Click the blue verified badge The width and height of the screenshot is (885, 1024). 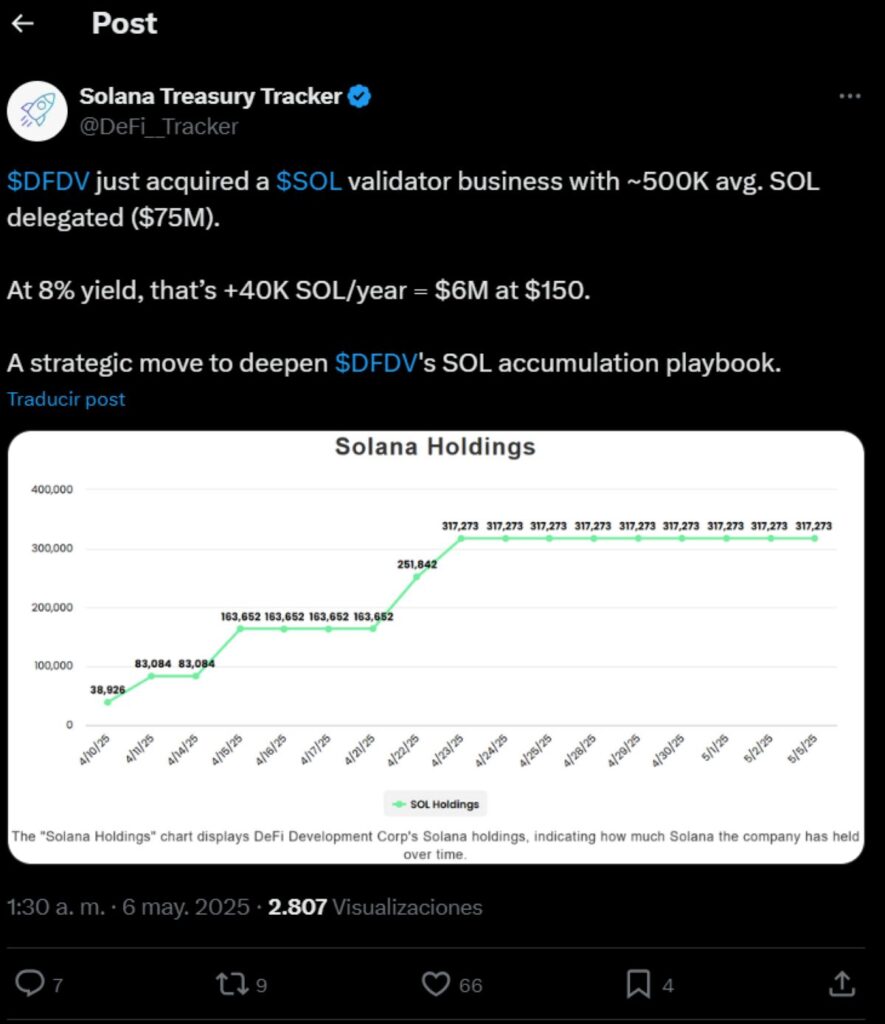359,96
